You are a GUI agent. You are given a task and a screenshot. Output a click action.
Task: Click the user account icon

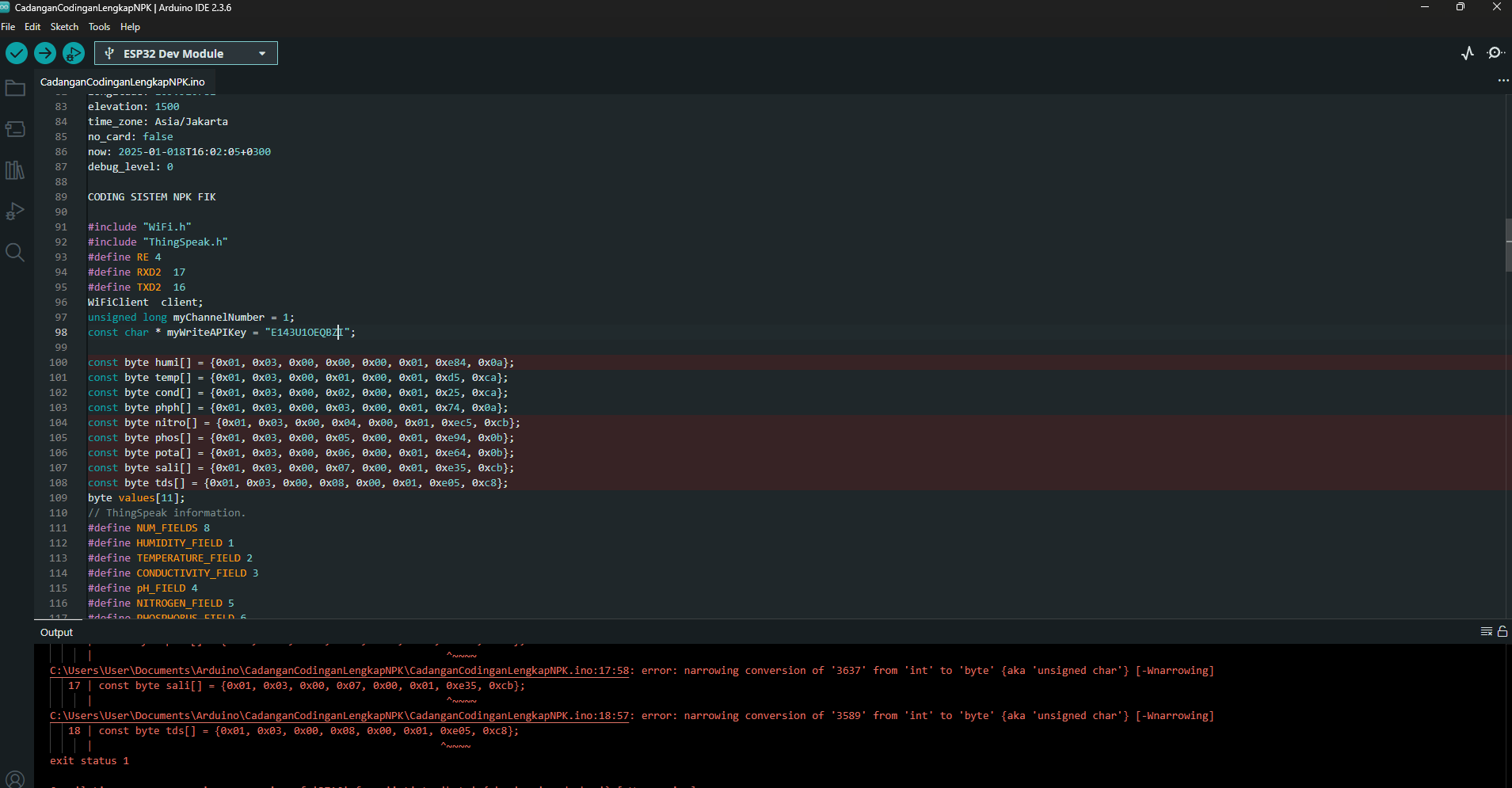[15, 779]
